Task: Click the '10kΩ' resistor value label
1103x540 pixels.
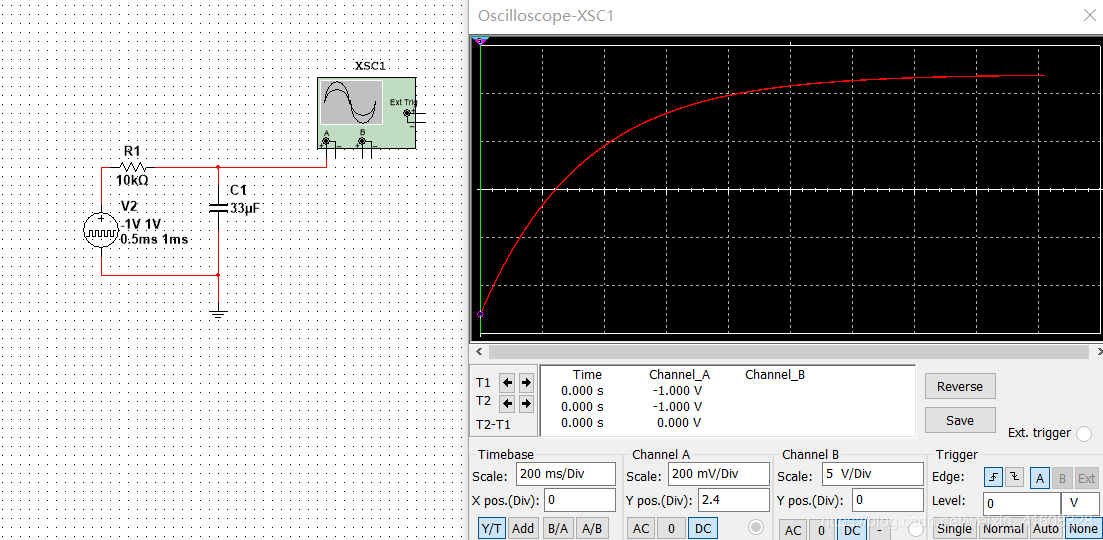Action: pyautogui.click(x=132, y=181)
